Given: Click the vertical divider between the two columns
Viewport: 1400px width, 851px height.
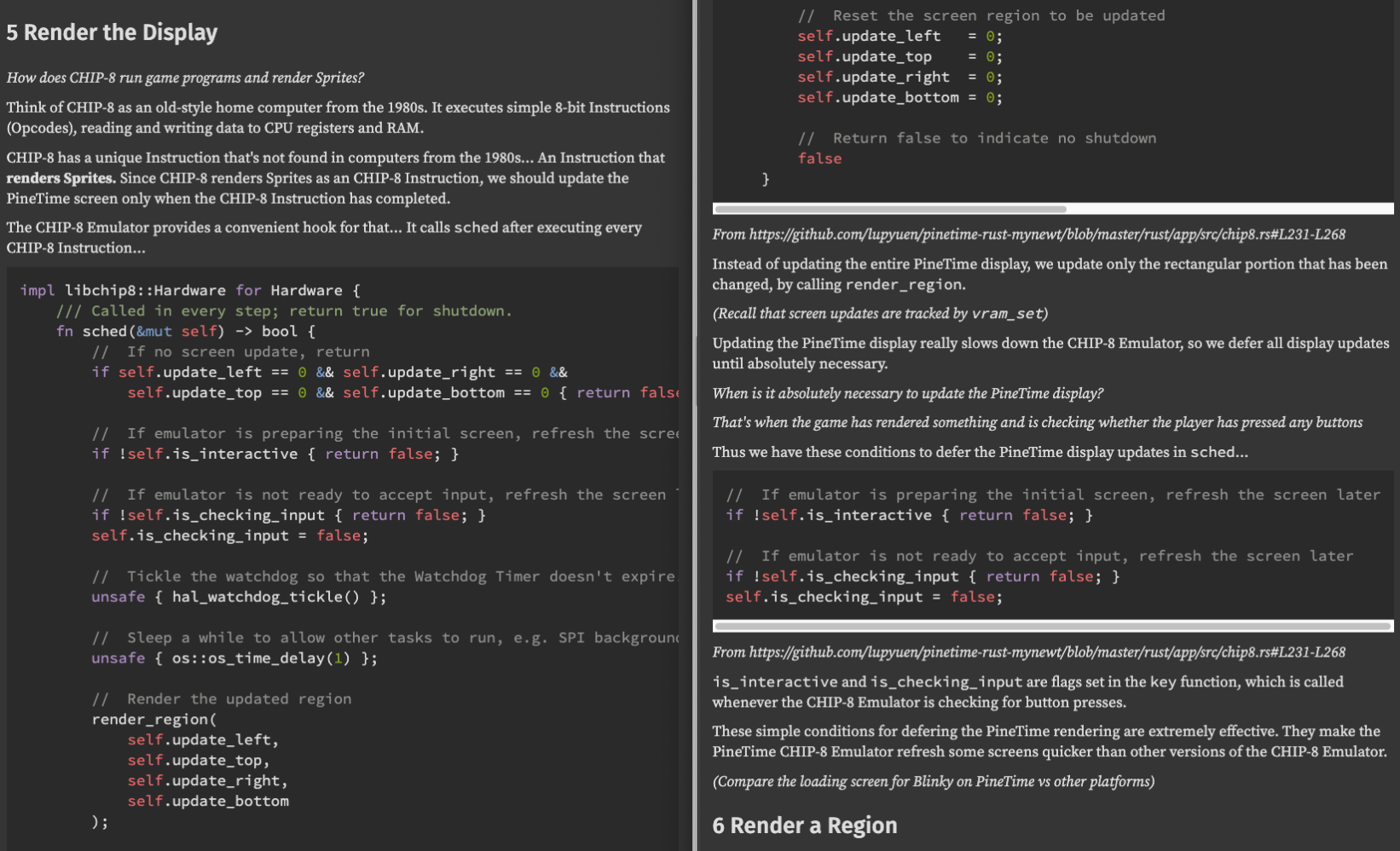Looking at the screenshot, I should pos(696,425).
